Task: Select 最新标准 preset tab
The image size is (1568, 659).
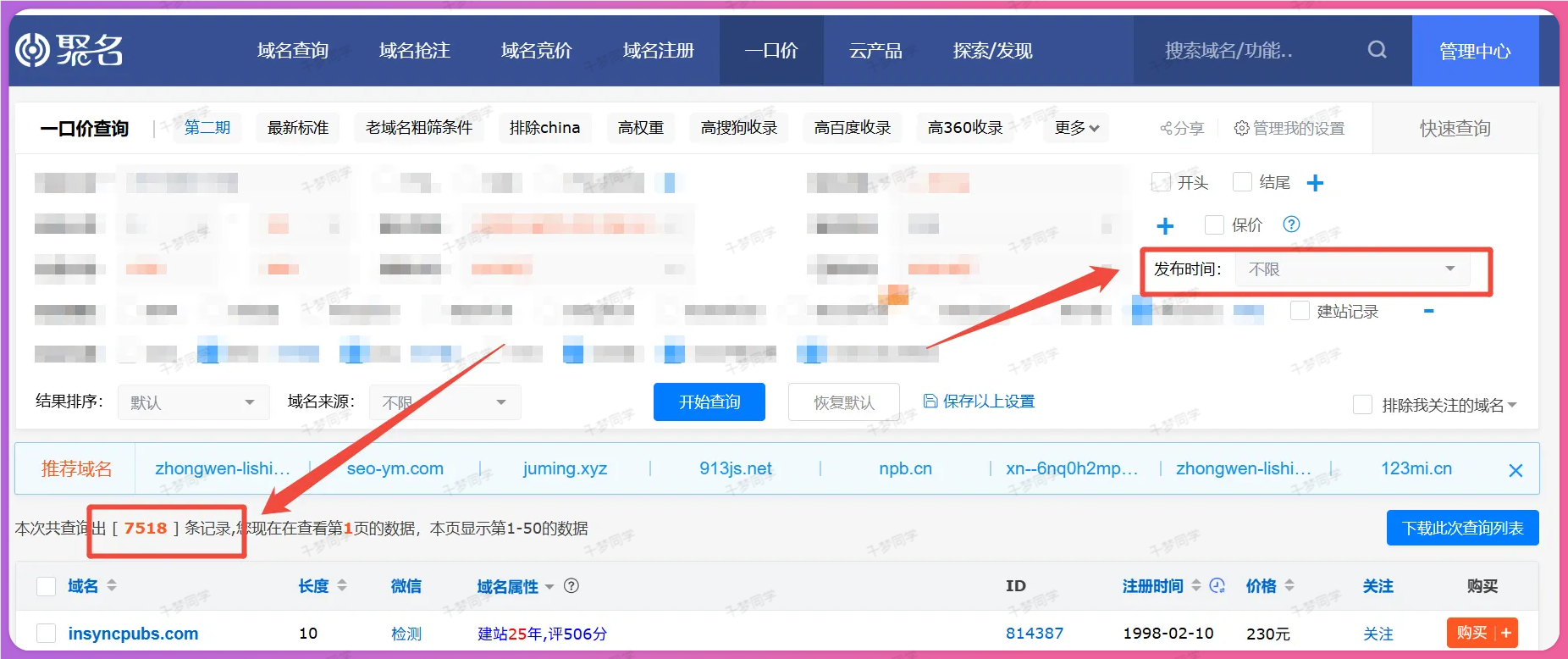Action: coord(298,128)
